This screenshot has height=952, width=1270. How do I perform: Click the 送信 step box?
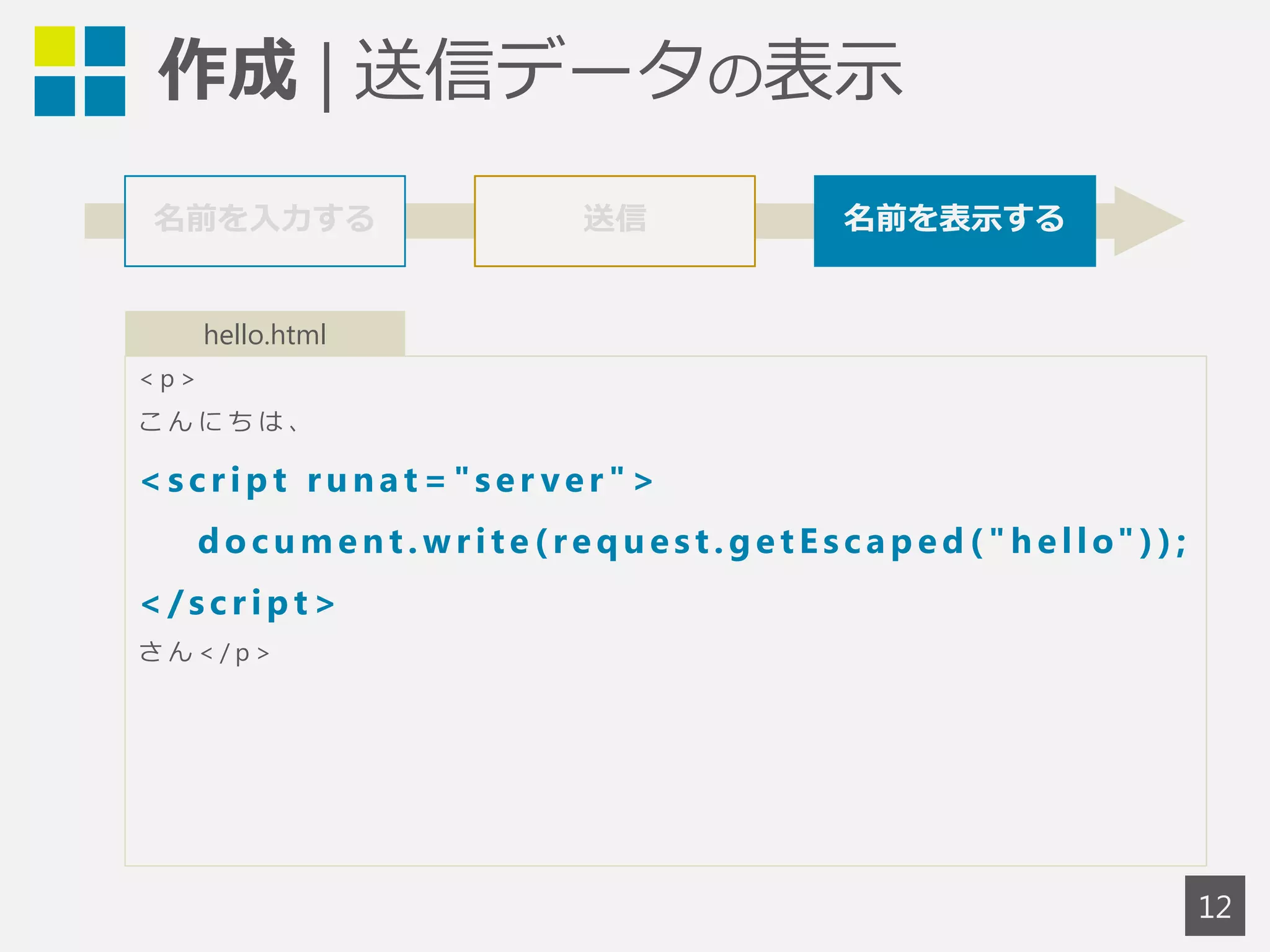615,221
